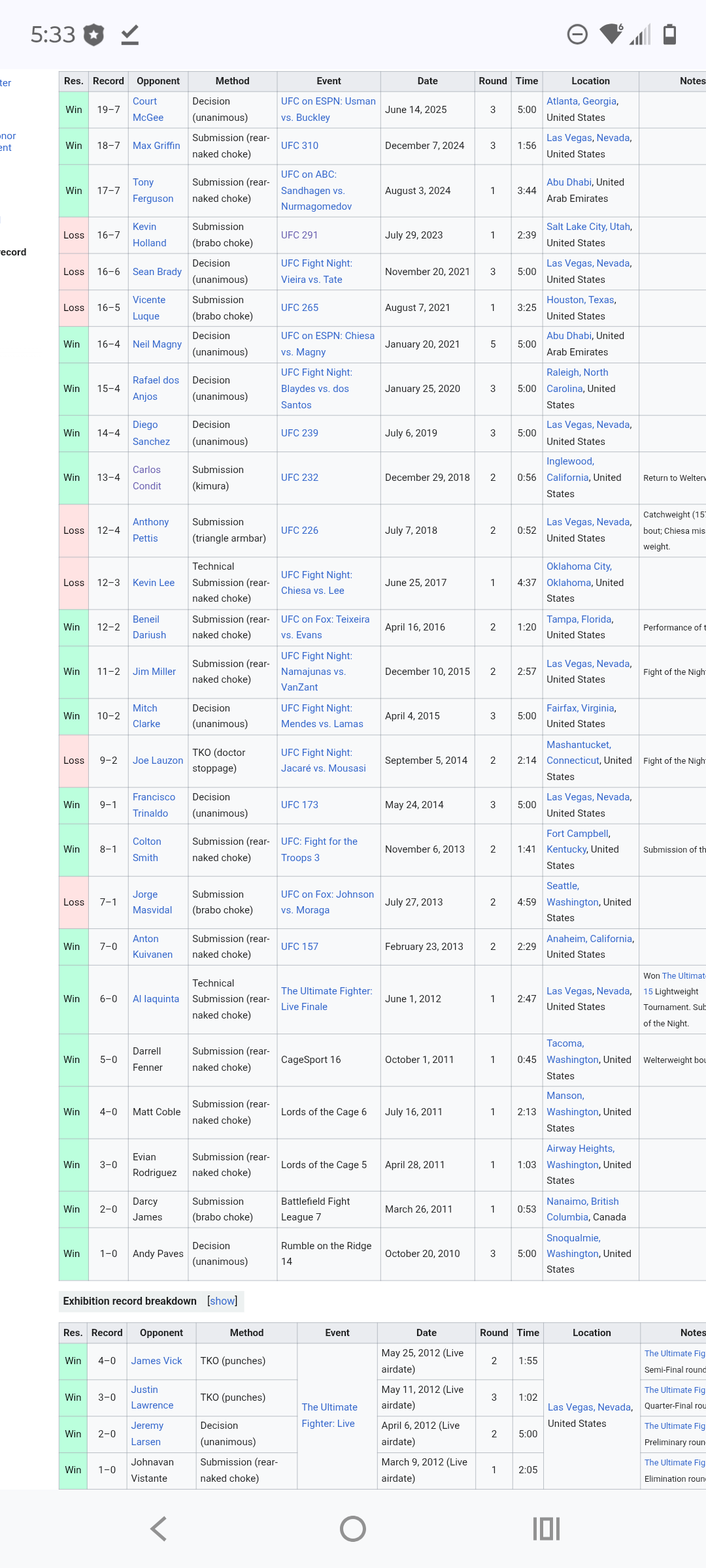706x1568 pixels.
Task: Open UFC Fight Night: Mendes vs. Lamas
Action: point(322,716)
